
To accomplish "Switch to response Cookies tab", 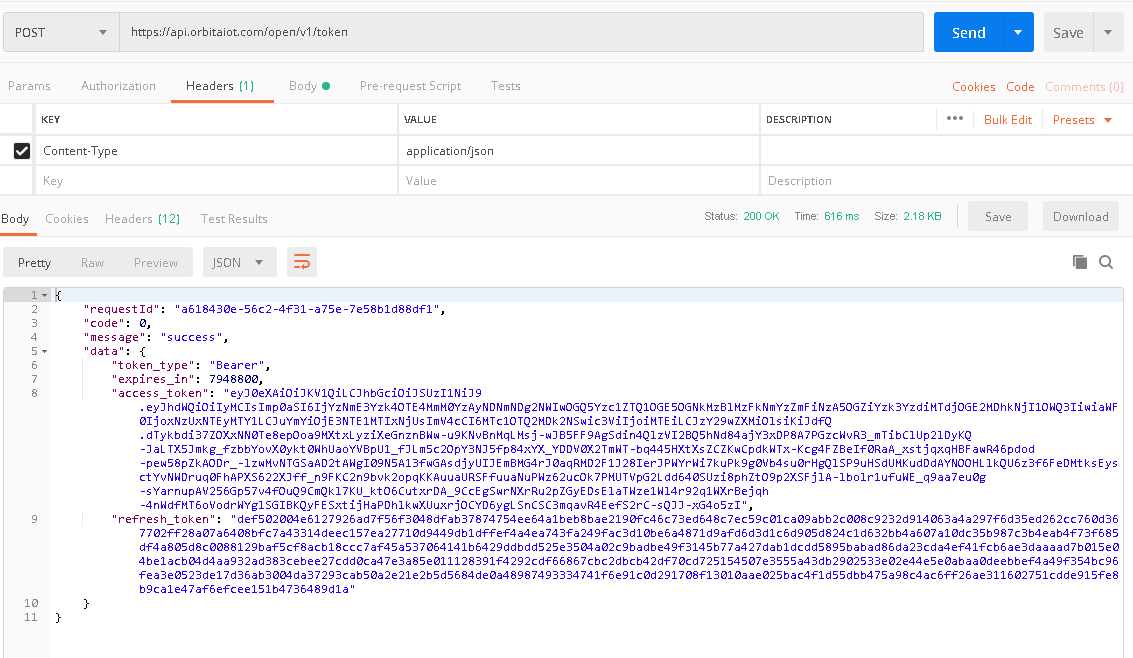I will point(67,218).
